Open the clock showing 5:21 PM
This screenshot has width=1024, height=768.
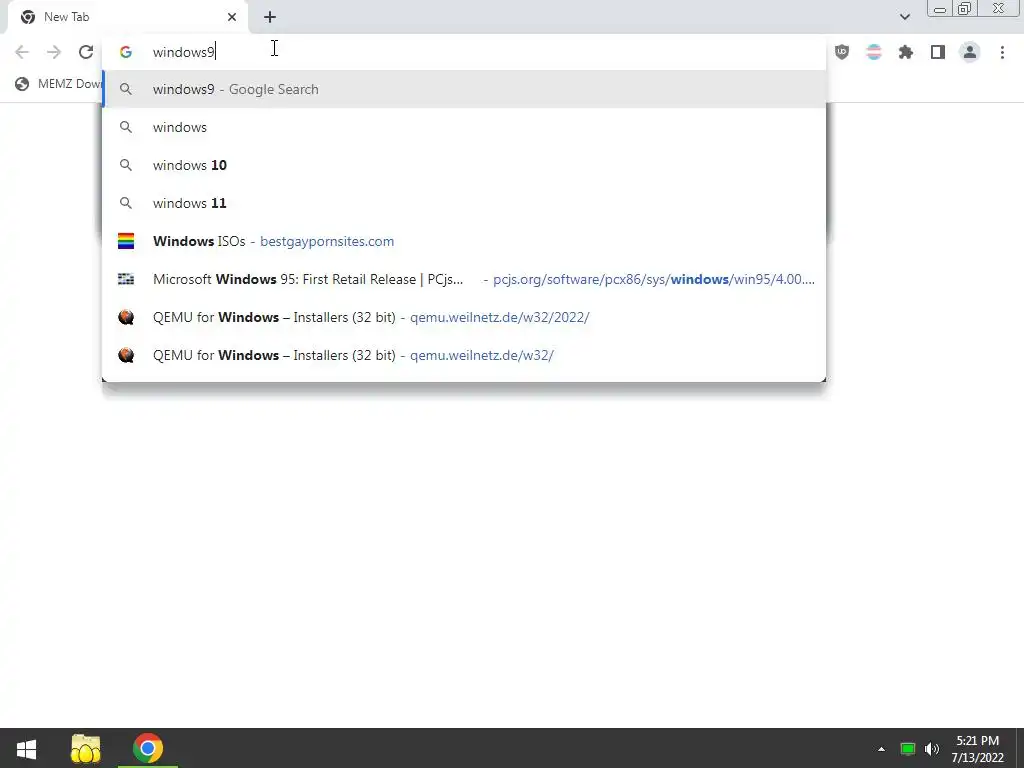[978, 749]
